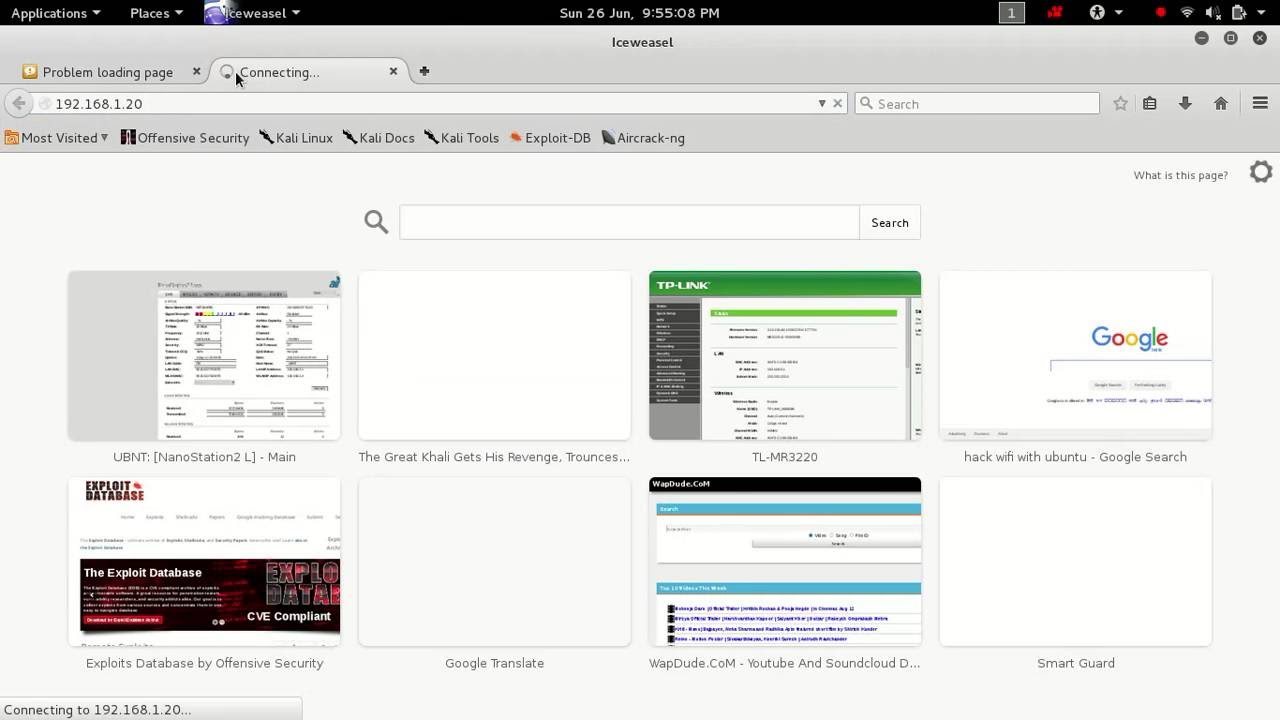Switch to the Problem loading page tab
The height and width of the screenshot is (720, 1280).
click(108, 72)
